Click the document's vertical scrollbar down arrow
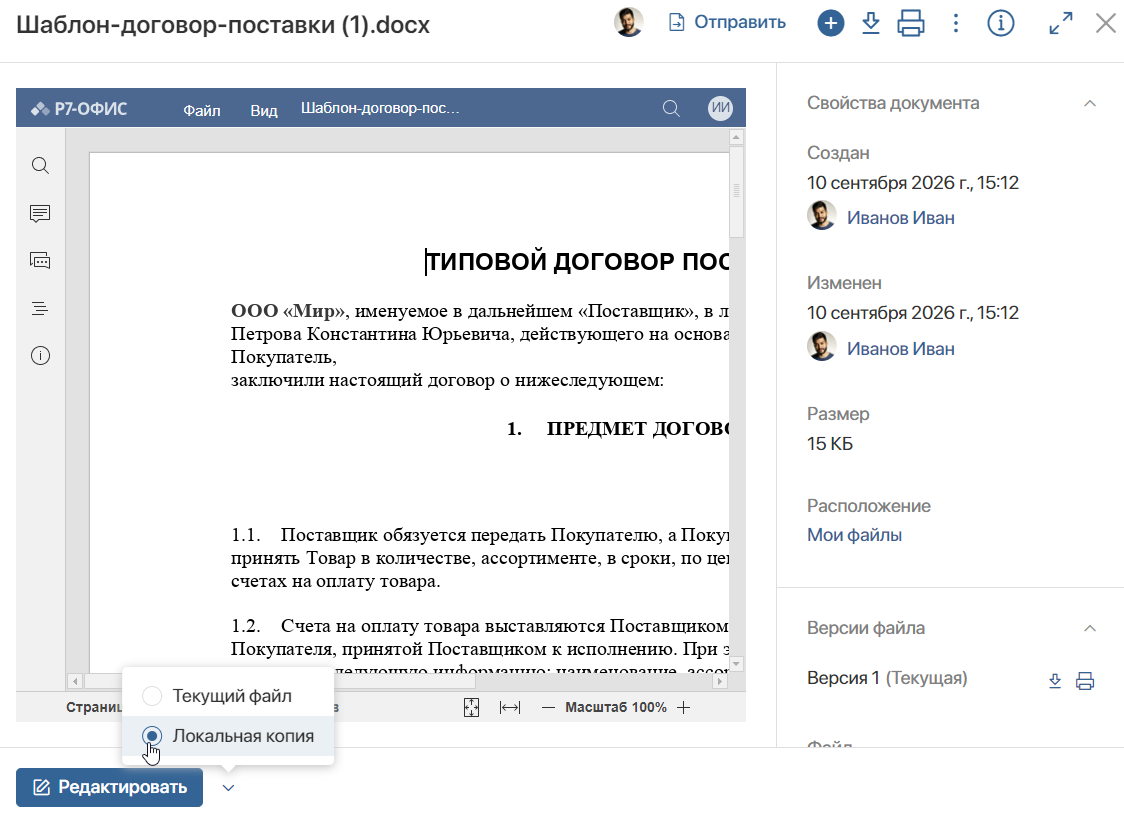The height and width of the screenshot is (813, 1124). point(736,664)
